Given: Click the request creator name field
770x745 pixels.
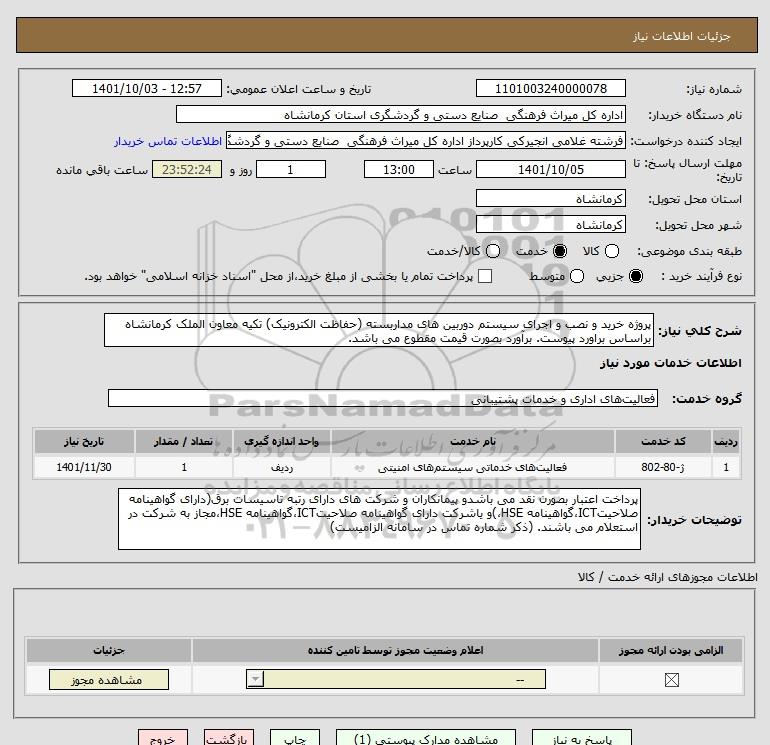Looking at the screenshot, I should (426, 141).
